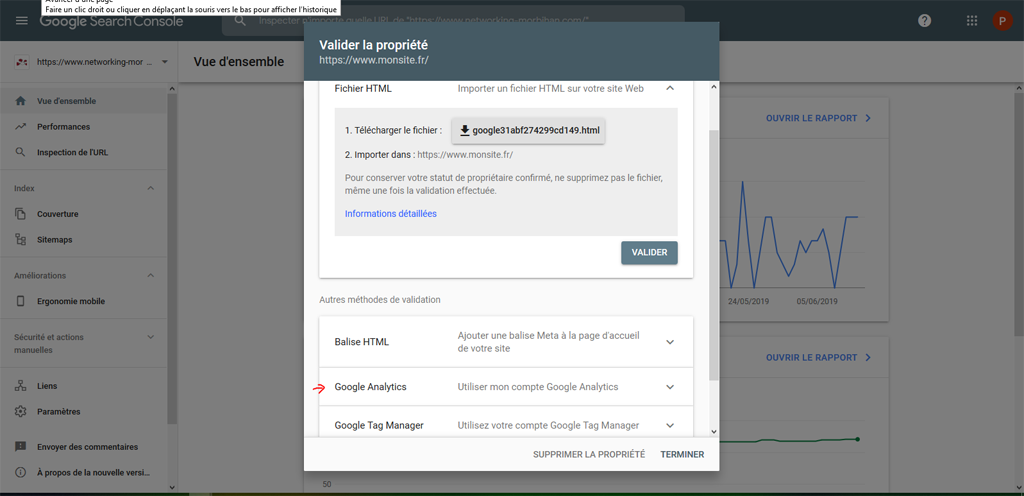This screenshot has height=496, width=1024.
Task: Click the VALIDER button
Action: pos(649,253)
